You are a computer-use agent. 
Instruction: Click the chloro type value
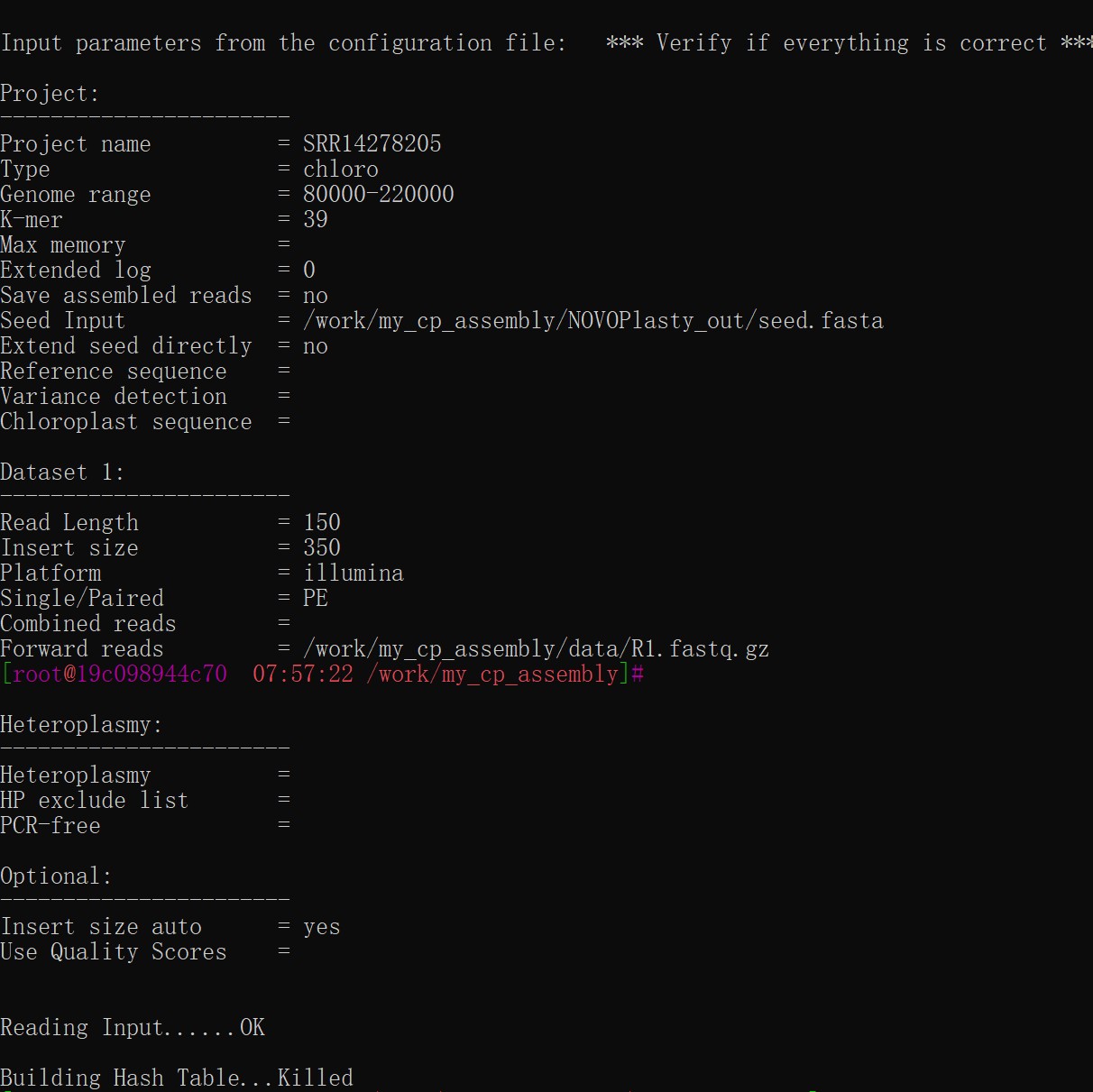(340, 170)
